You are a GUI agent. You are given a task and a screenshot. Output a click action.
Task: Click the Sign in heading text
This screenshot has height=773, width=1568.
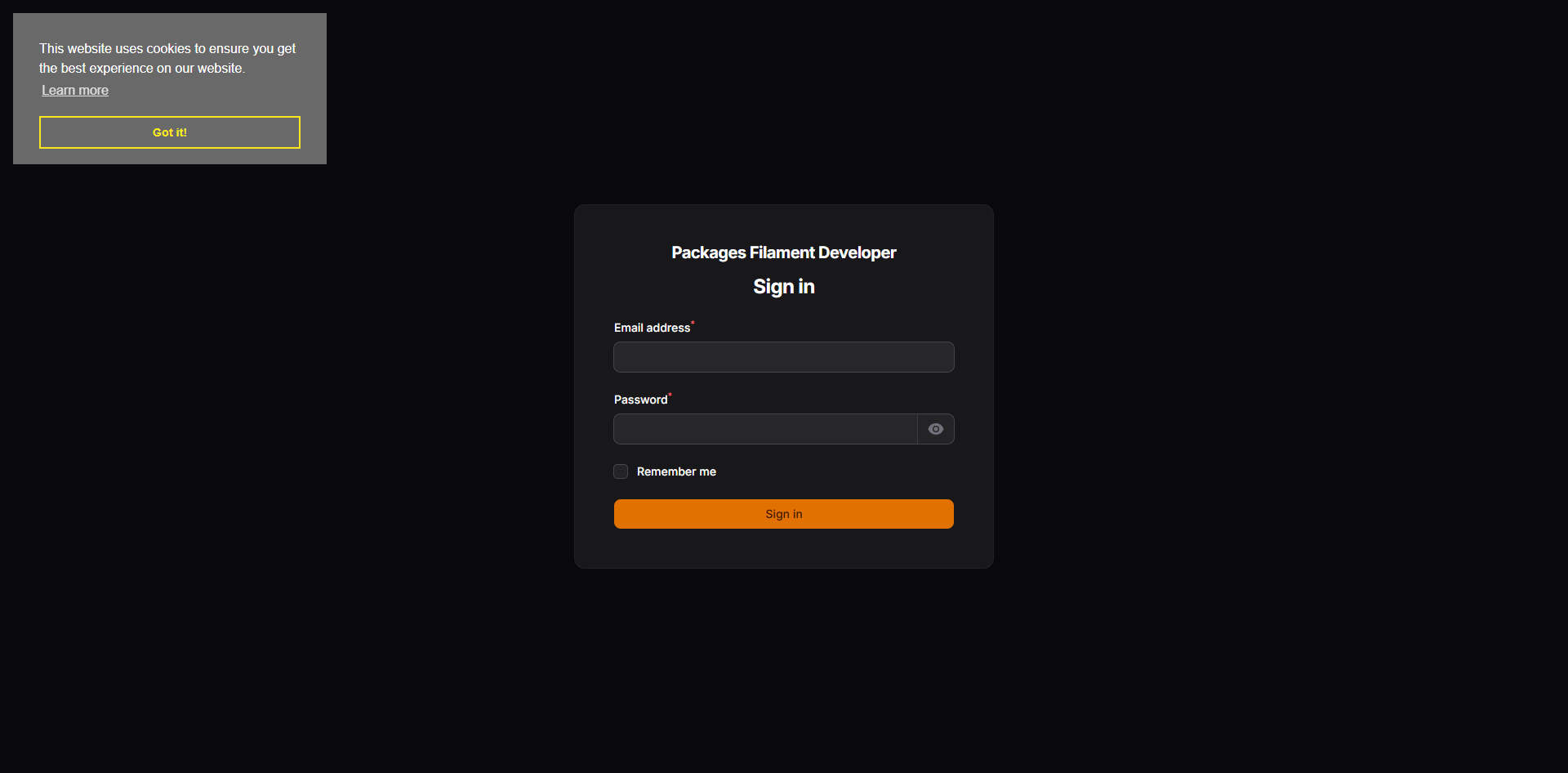[784, 287]
